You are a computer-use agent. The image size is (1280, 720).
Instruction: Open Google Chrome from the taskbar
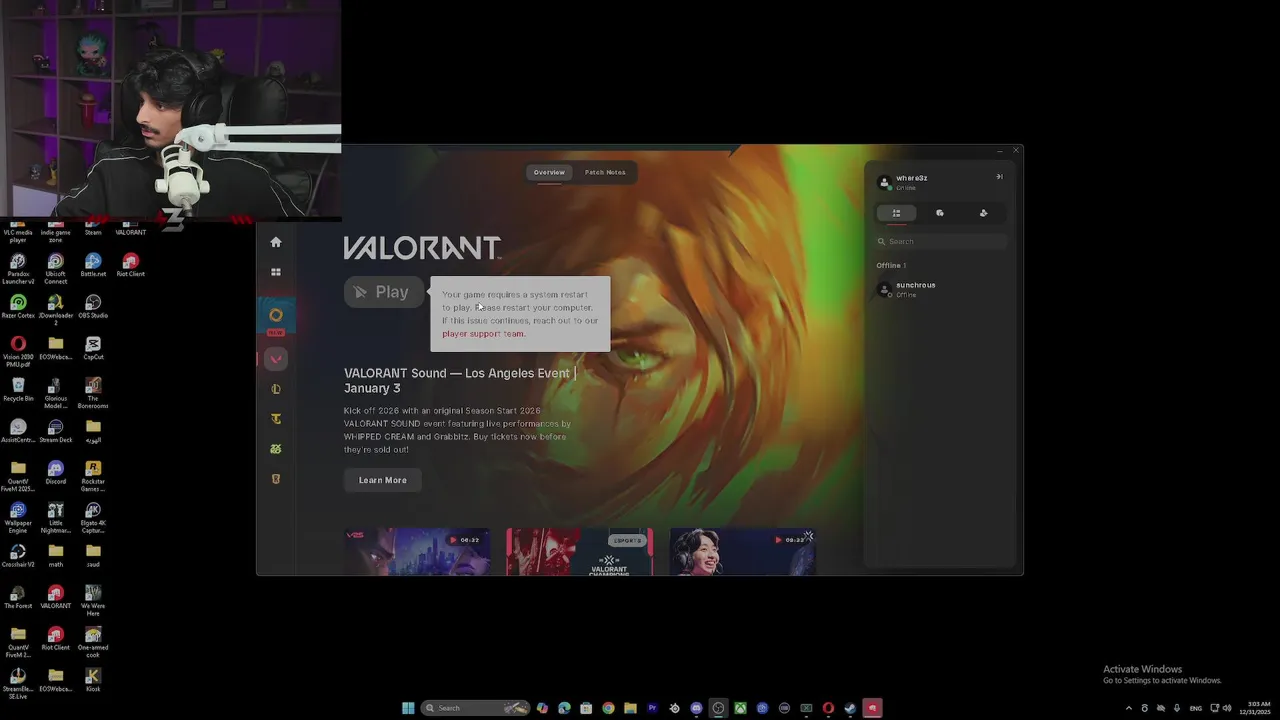click(608, 708)
